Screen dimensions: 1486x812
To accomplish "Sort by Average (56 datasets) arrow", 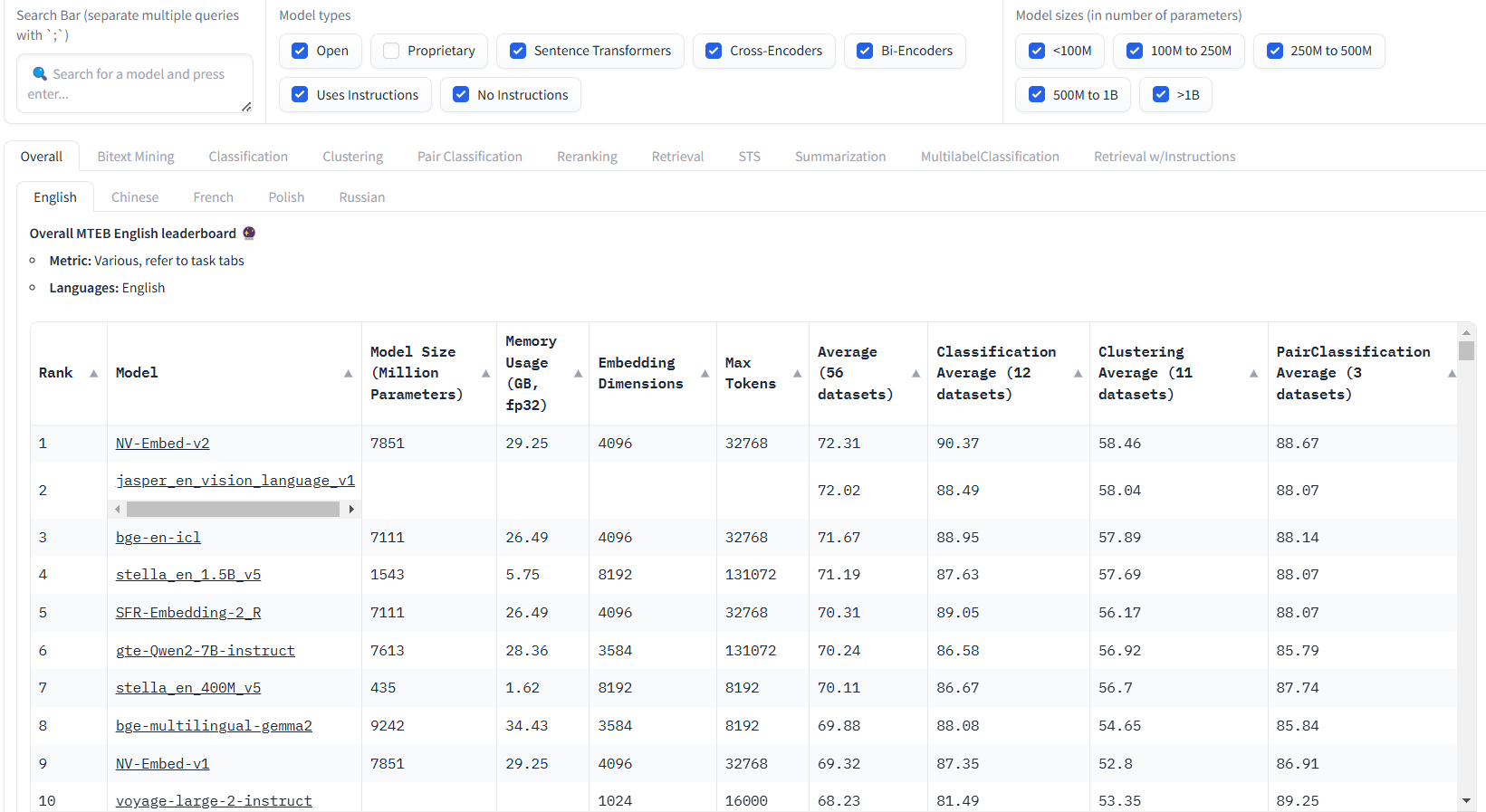I will tap(916, 373).
